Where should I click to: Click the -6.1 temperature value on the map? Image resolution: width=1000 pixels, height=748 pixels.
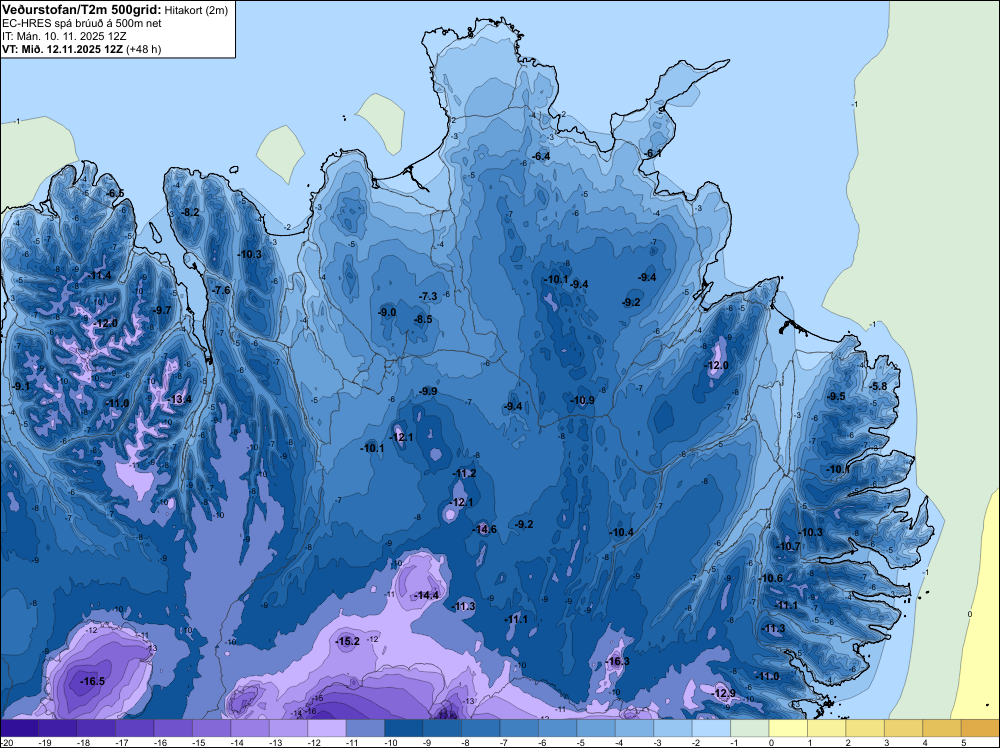653,154
